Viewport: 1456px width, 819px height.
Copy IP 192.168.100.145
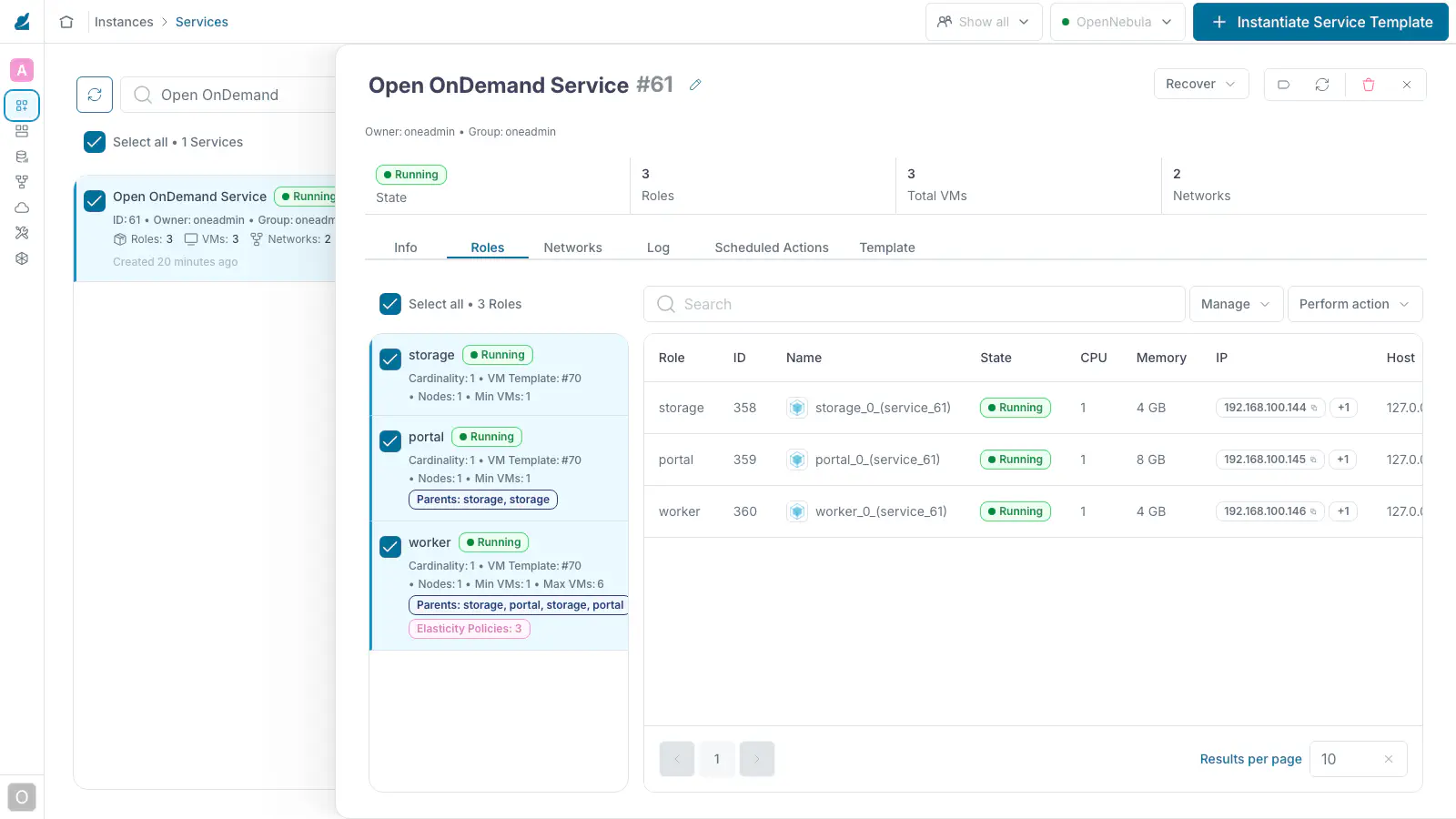coord(1313,460)
